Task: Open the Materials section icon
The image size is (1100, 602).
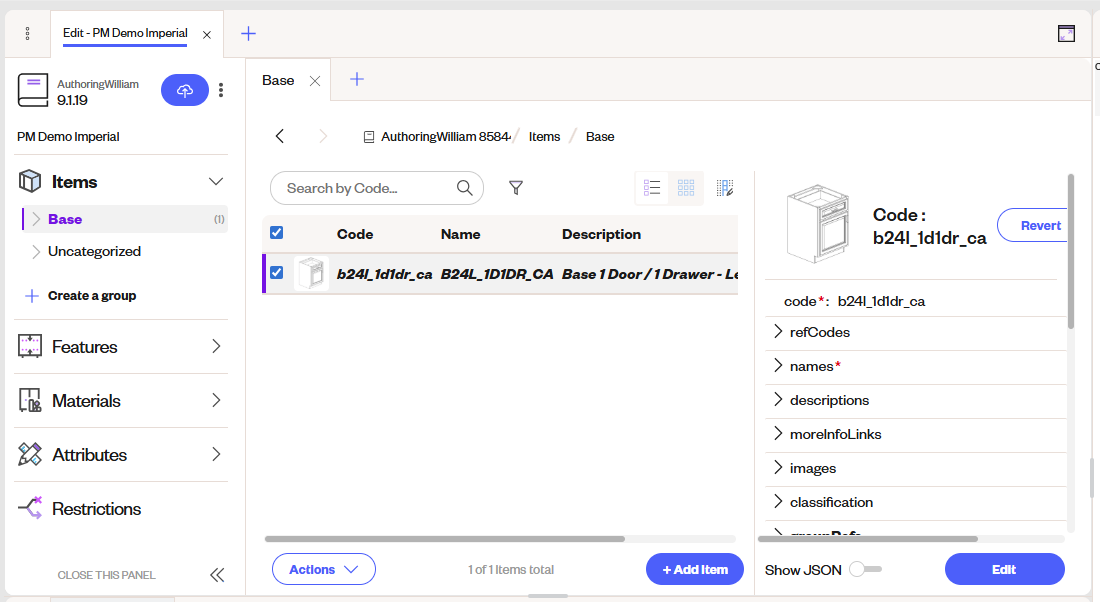Action: (x=28, y=400)
